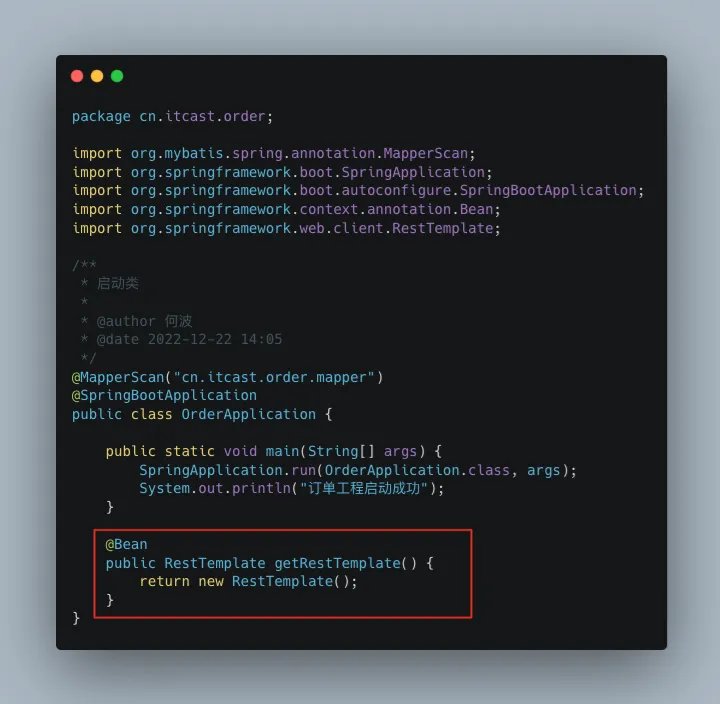Click RestTemplate in the web.client import
720x704 pixels.
[x=443, y=228]
